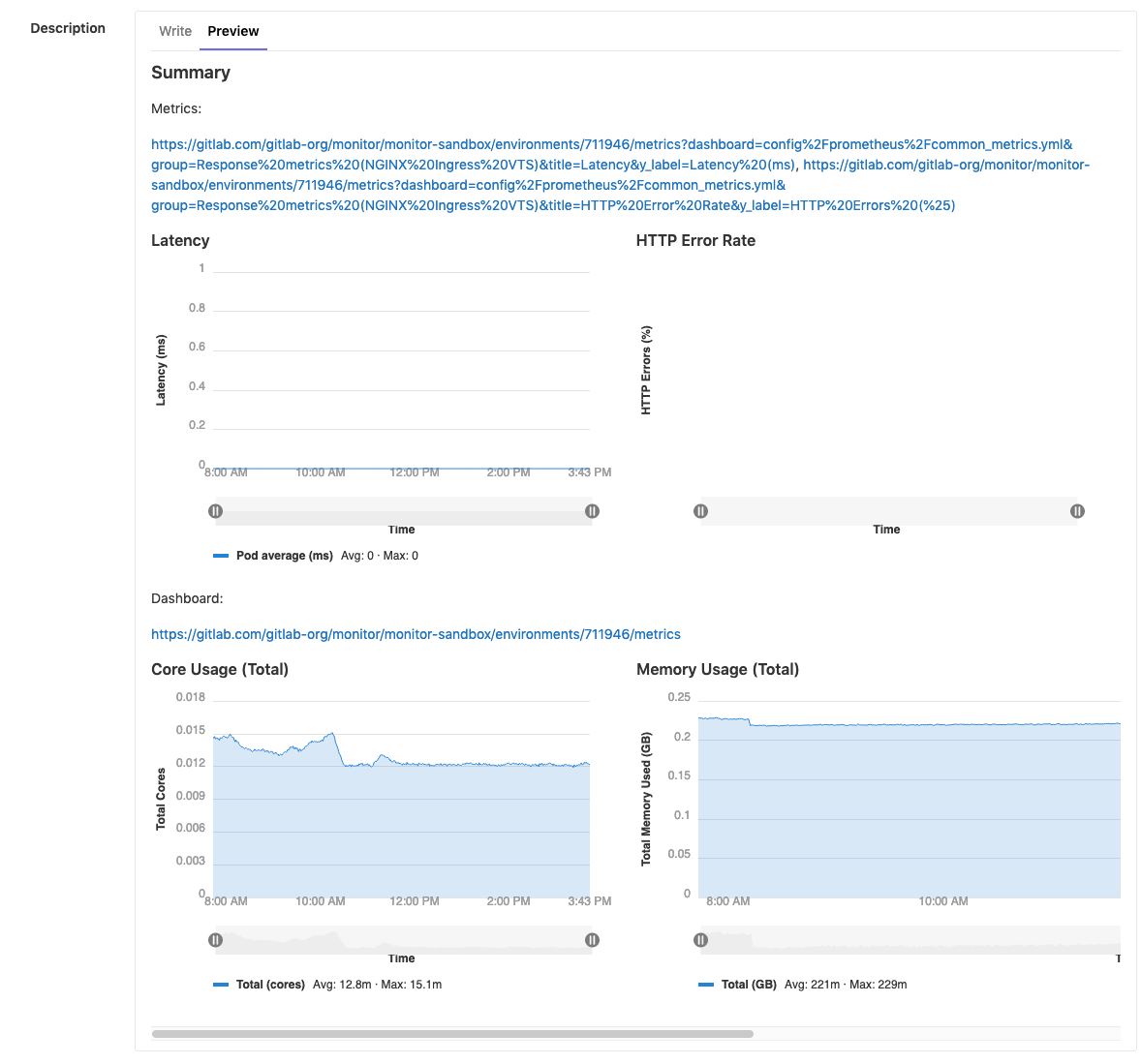This screenshot has height=1064, width=1141.
Task: Toggle the Total (GB) legend entry
Action: pos(747,984)
